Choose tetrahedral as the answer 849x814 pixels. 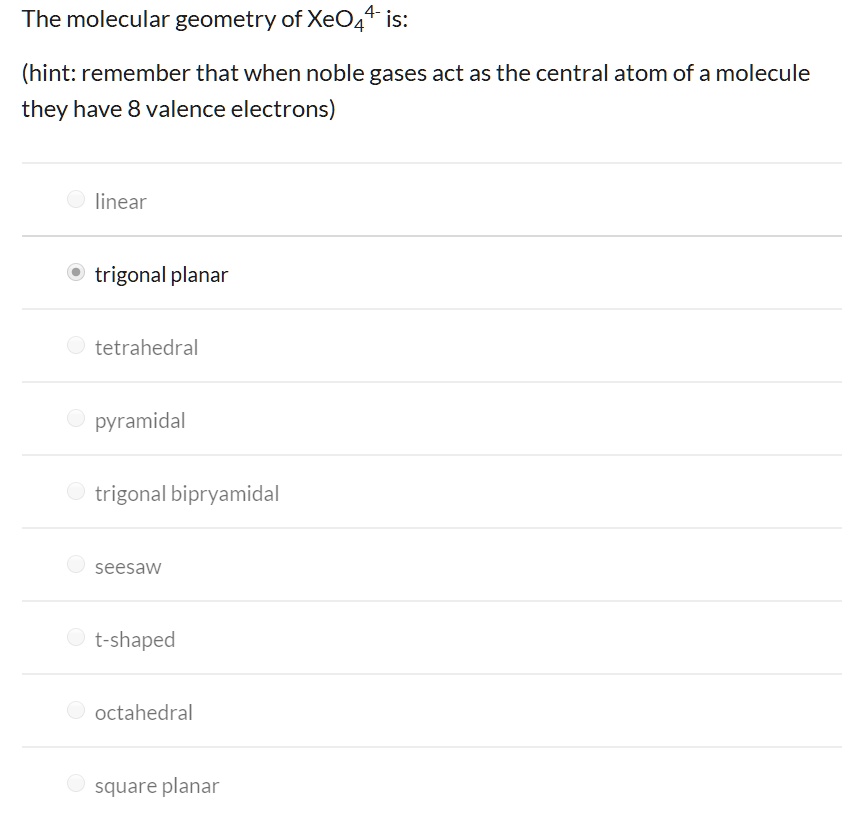click(x=75, y=345)
